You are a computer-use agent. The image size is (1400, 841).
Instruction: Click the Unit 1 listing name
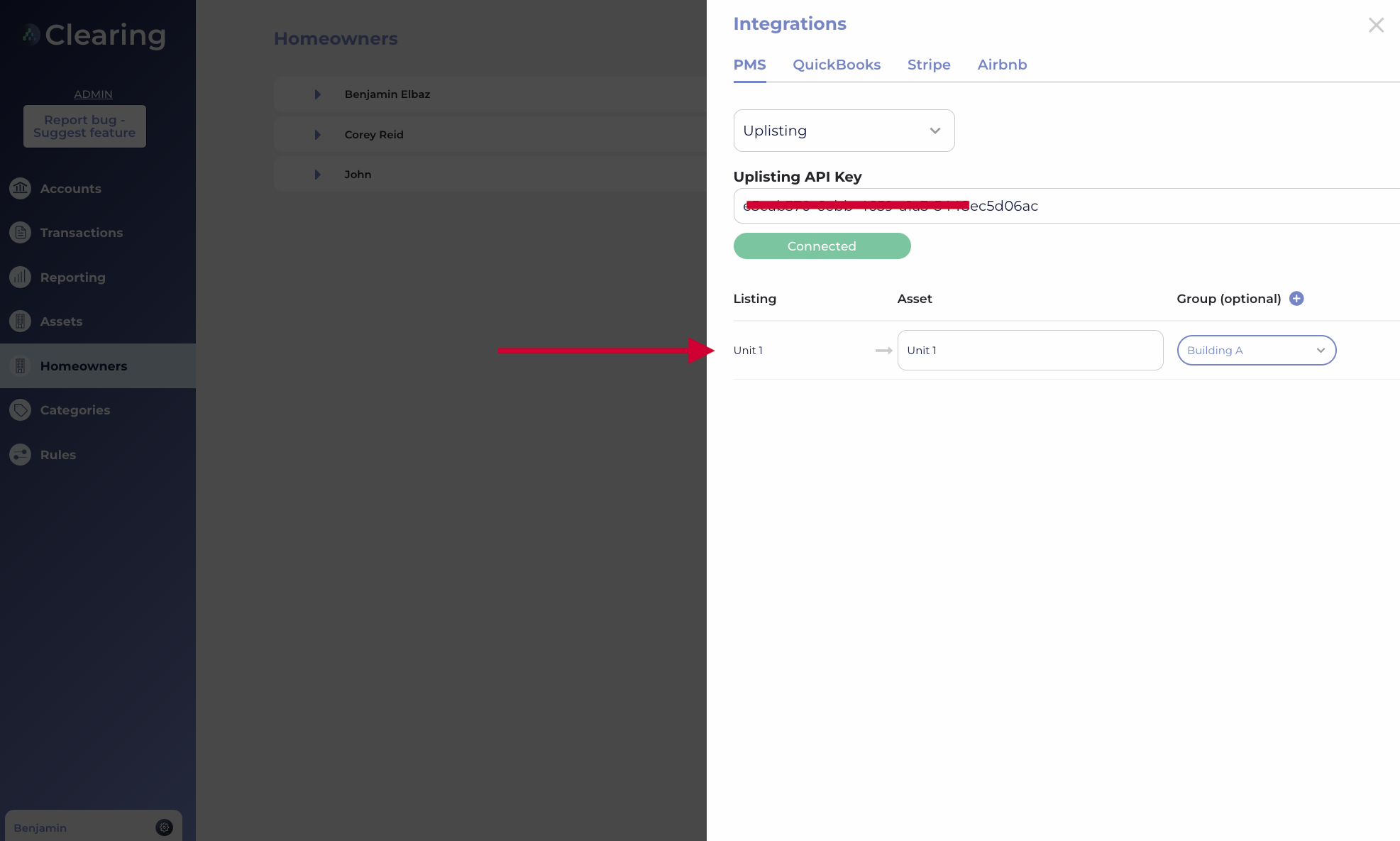coord(748,350)
